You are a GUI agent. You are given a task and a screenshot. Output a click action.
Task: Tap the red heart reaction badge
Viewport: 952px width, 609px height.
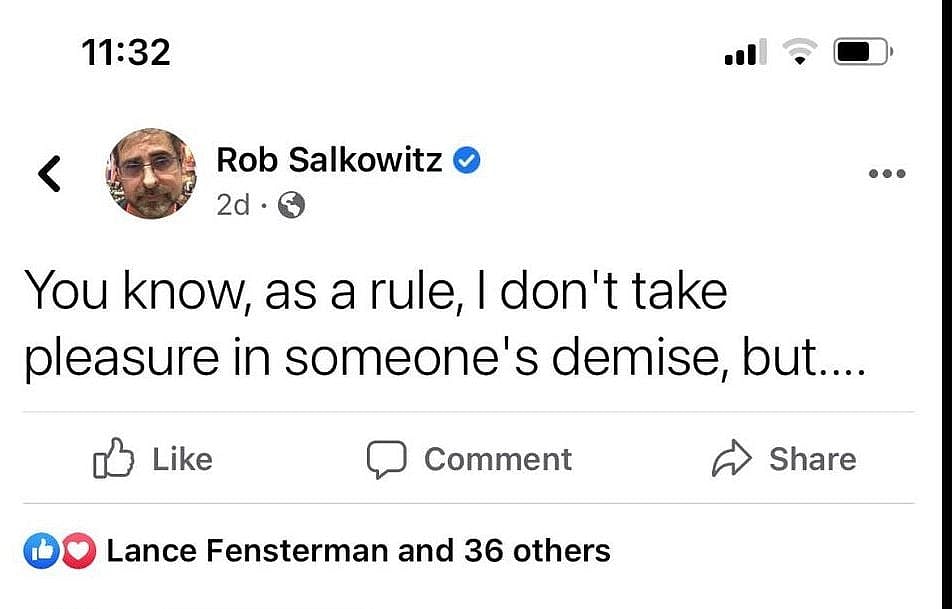coord(77,551)
